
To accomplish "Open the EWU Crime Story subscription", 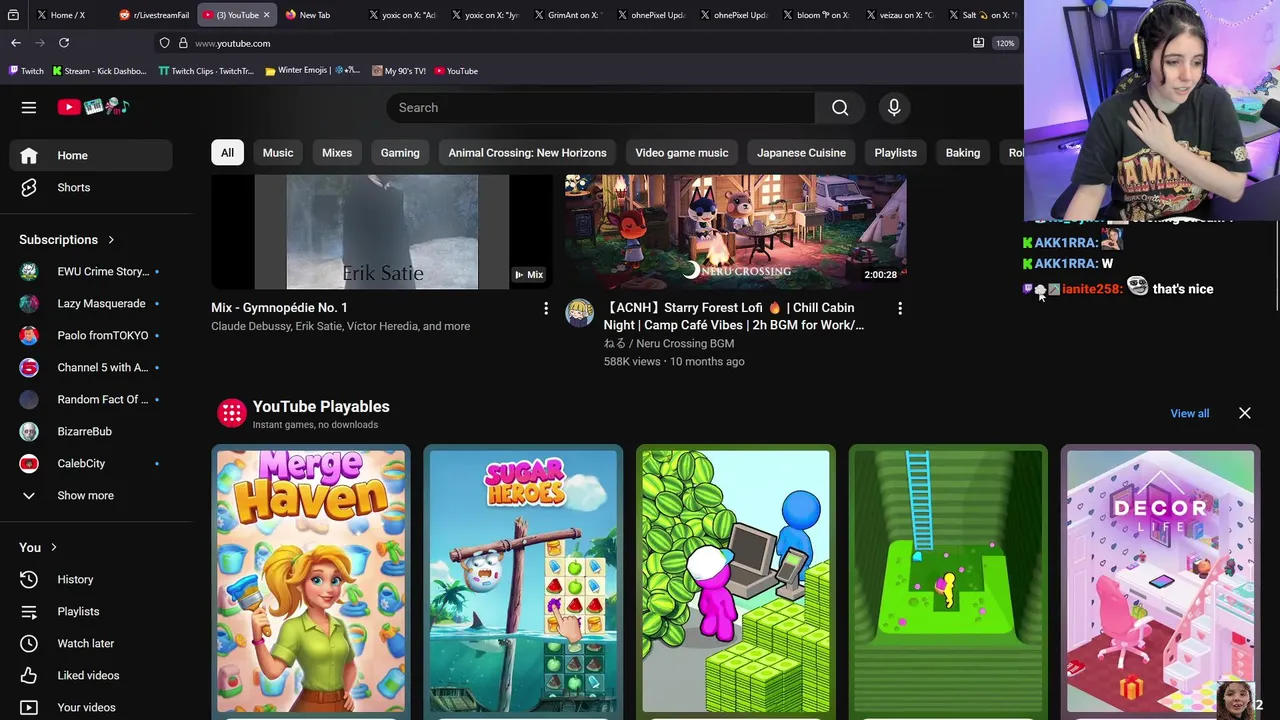I will pyautogui.click(x=91, y=271).
